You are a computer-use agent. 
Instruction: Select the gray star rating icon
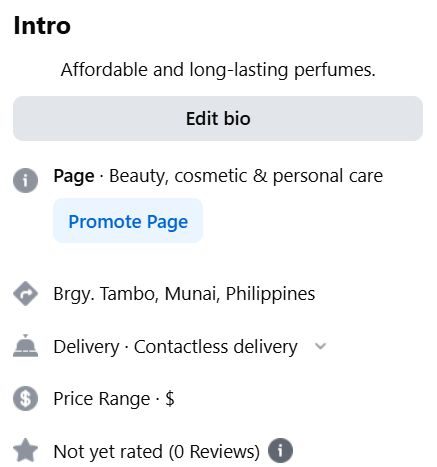tap(25, 450)
